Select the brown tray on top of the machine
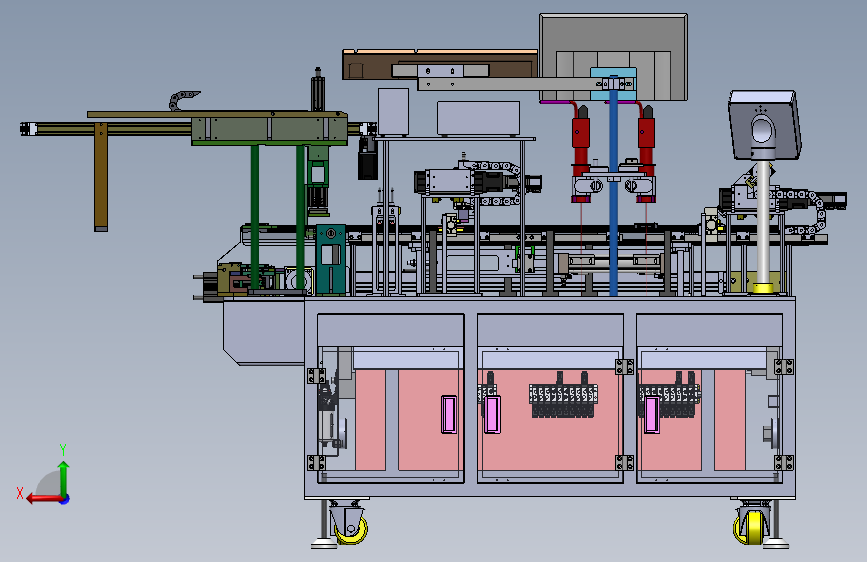Screen dimensions: 867x562 point(440,64)
